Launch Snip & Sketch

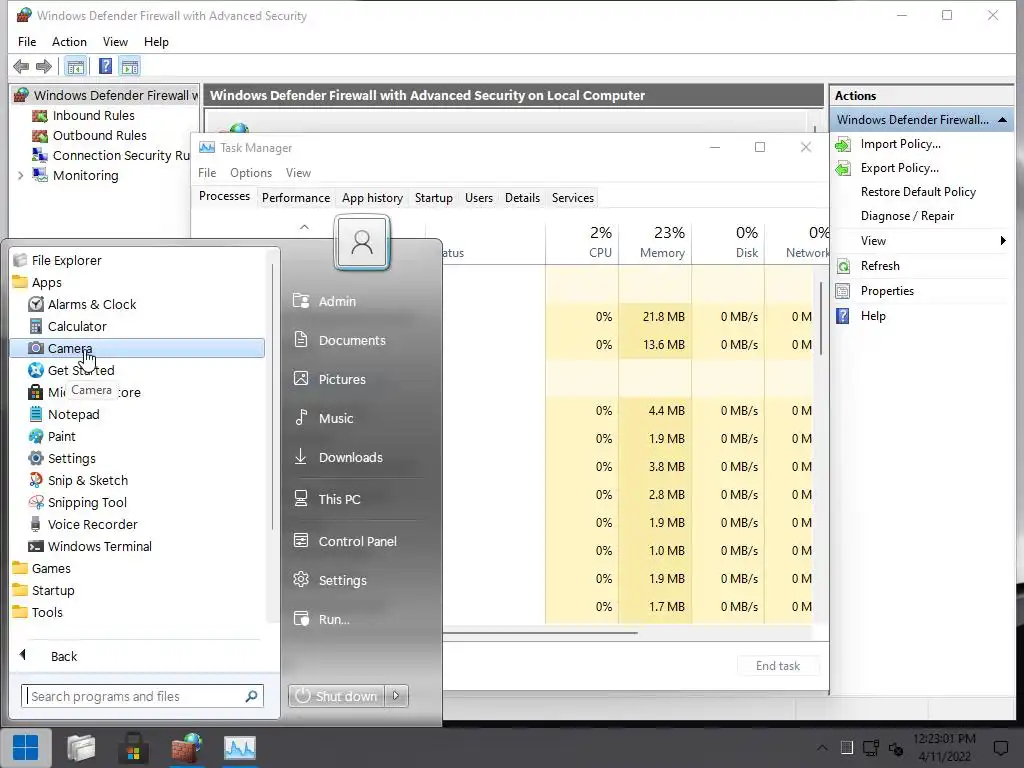pyautogui.click(x=88, y=481)
